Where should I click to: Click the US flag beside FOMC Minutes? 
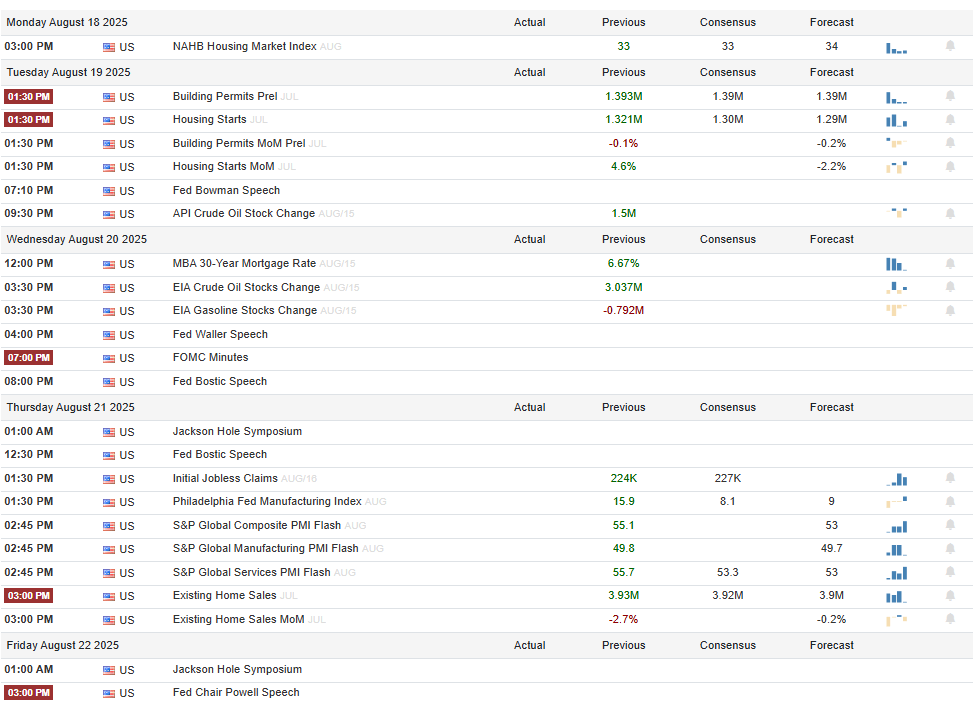[x=109, y=358]
